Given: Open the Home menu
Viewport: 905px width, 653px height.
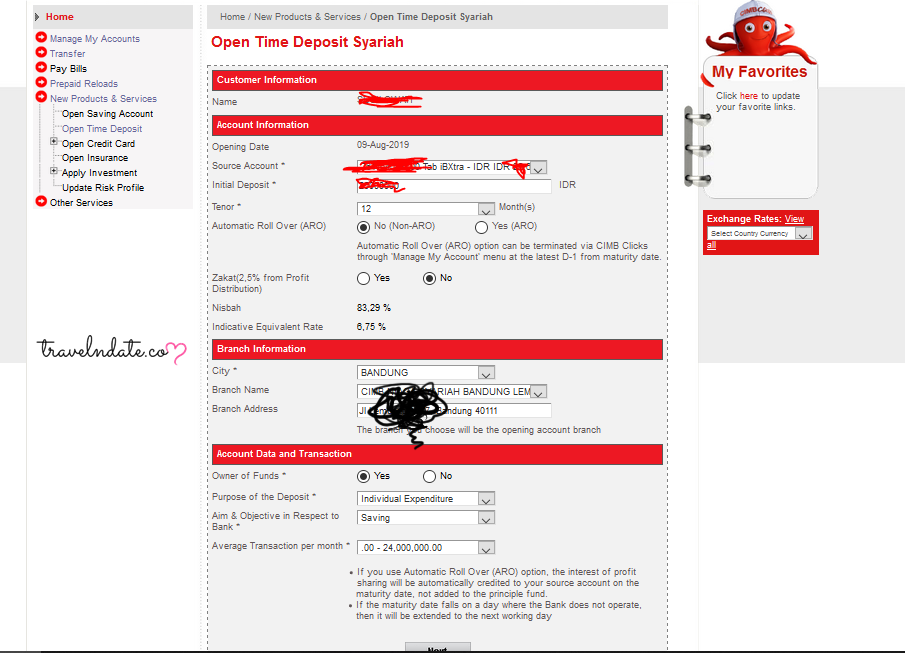Looking at the screenshot, I should tap(59, 17).
